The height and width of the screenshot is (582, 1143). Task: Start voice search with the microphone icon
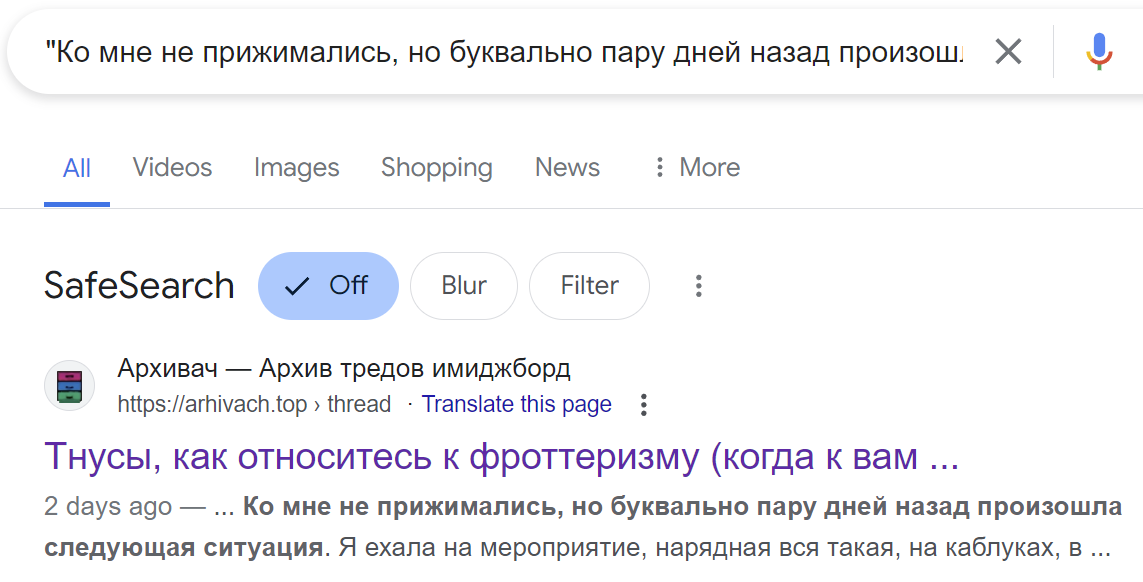pos(1099,52)
